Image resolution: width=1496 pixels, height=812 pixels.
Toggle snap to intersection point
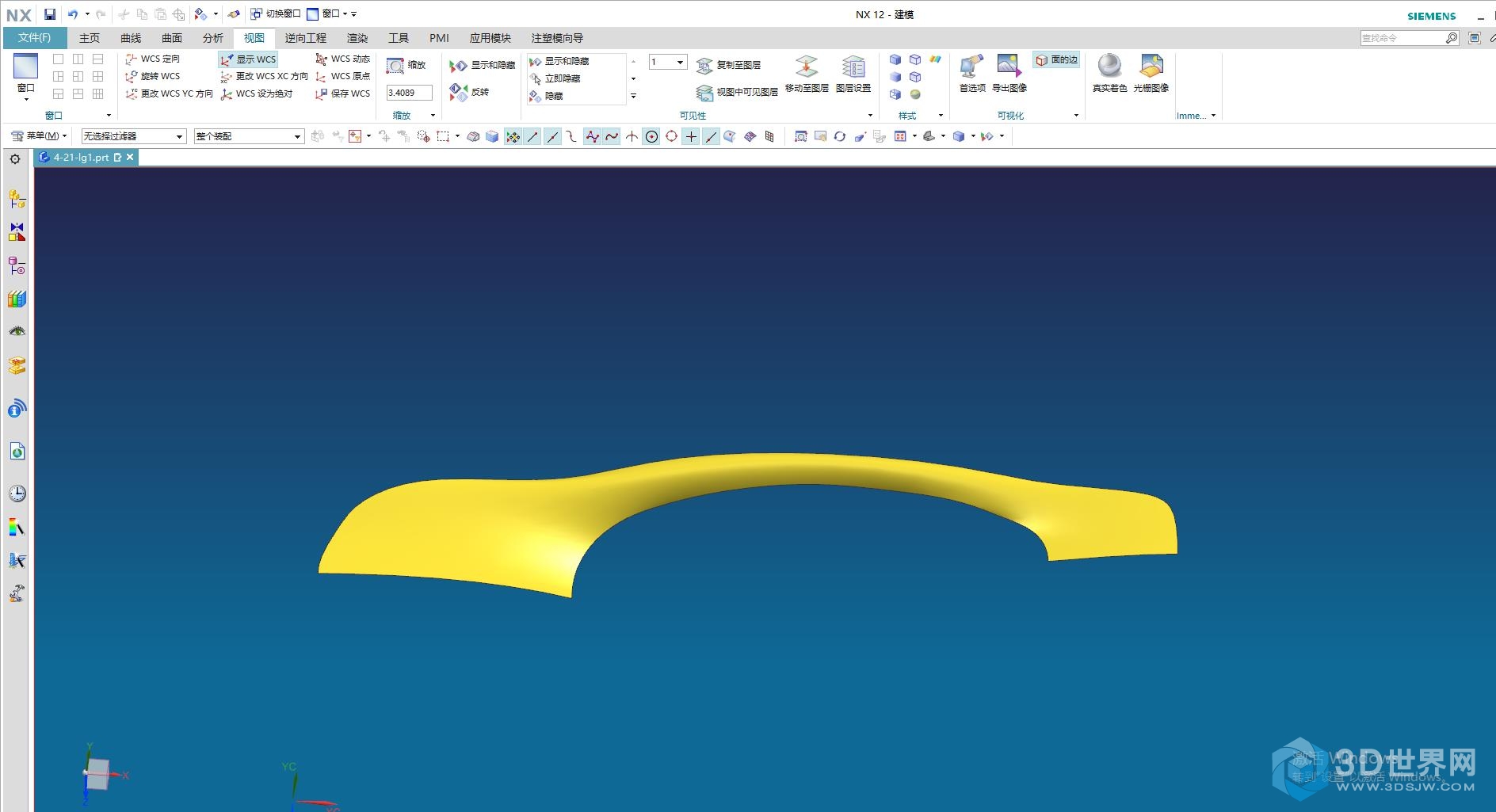tap(632, 136)
